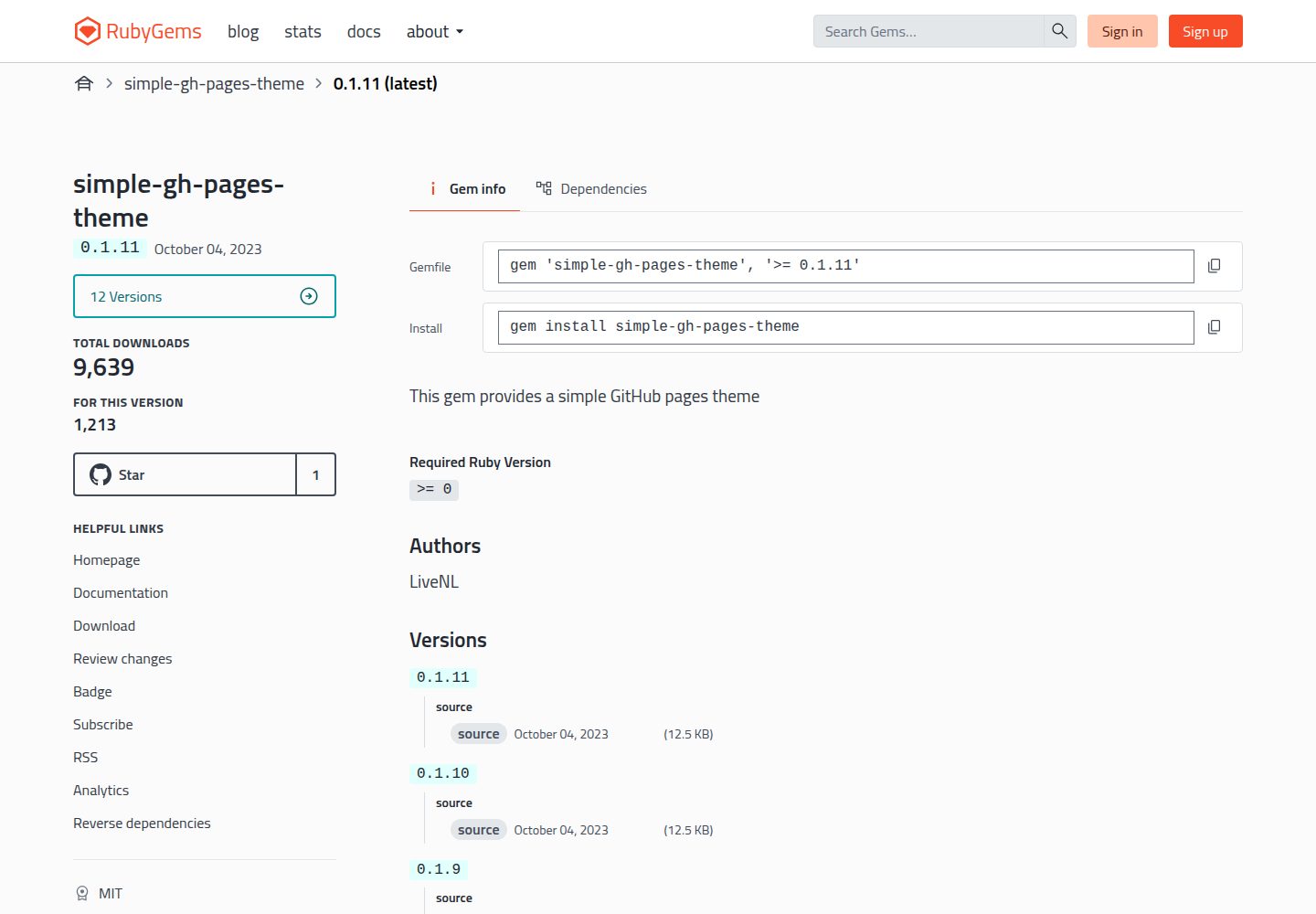Image resolution: width=1316 pixels, height=914 pixels.
Task: Click the Subscribe link
Action: 103,724
